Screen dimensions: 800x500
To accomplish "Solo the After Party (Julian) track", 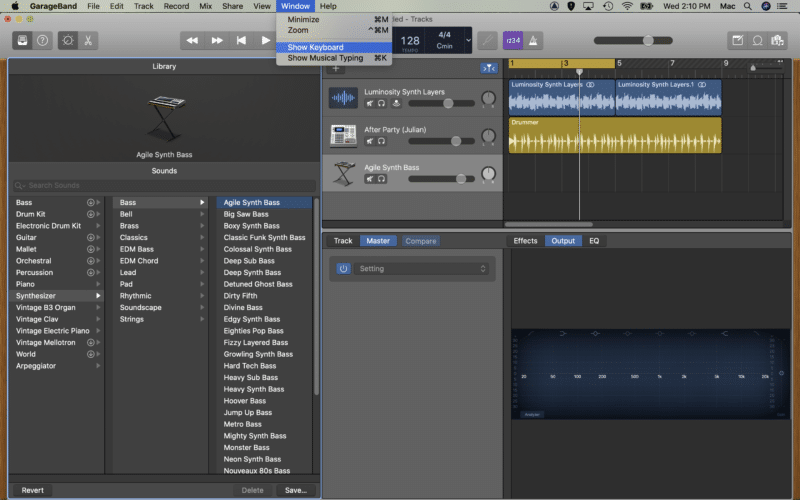I will 381,141.
